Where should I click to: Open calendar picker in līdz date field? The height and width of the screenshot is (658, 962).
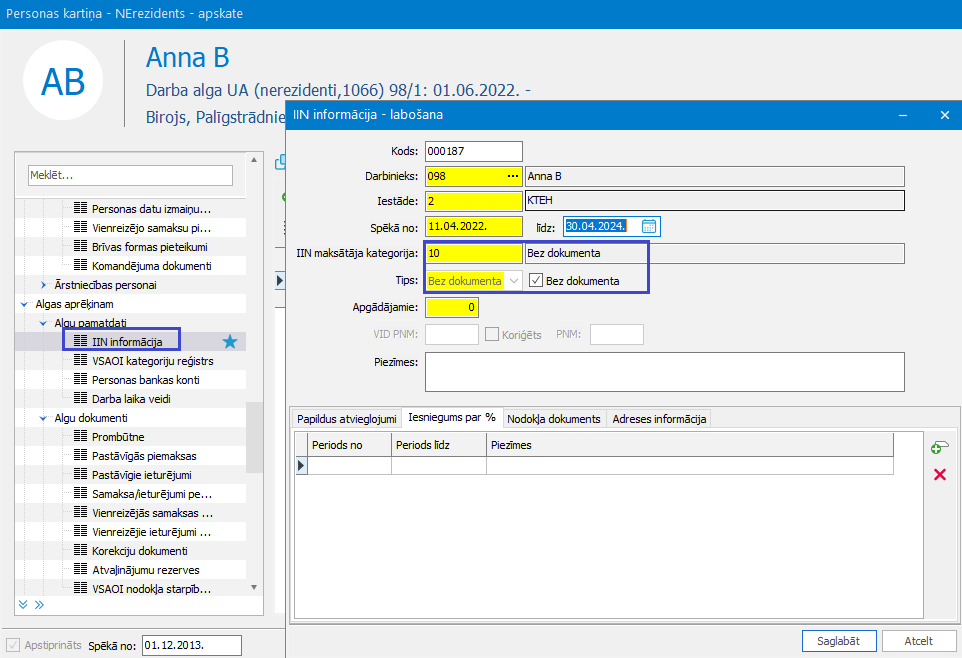point(648,226)
